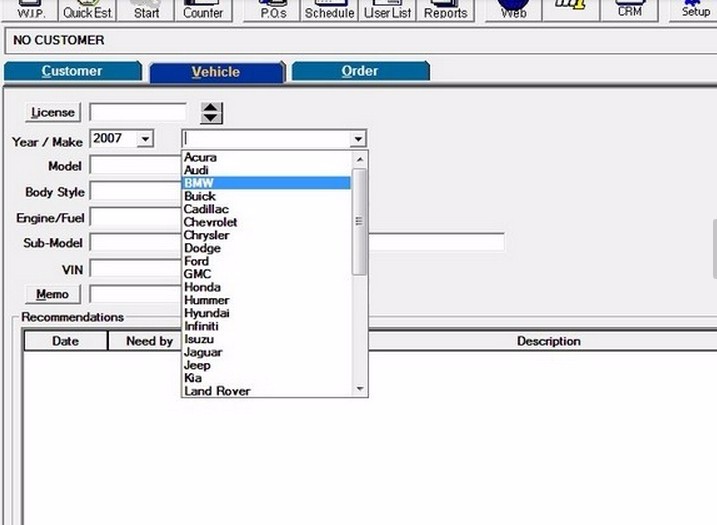Open the CRM toolbar button
This screenshot has width=717, height=525.
click(629, 10)
